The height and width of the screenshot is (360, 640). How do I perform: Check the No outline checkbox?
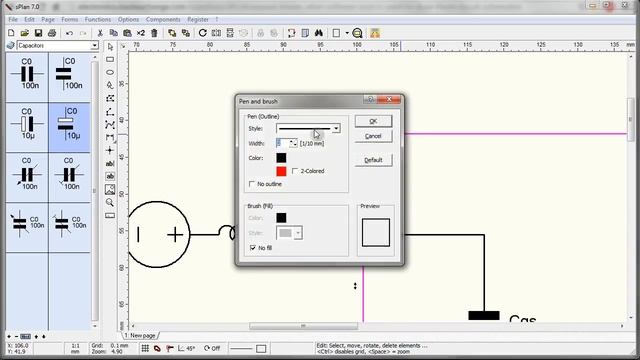click(252, 184)
